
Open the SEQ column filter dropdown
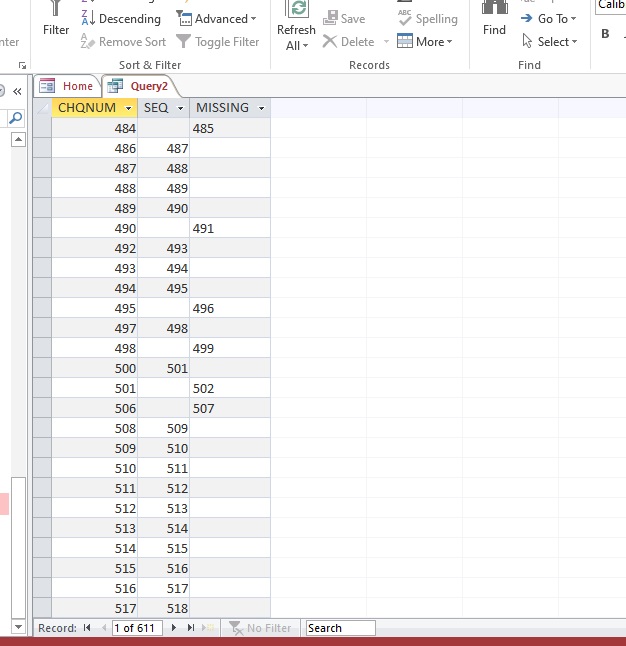pos(181,108)
